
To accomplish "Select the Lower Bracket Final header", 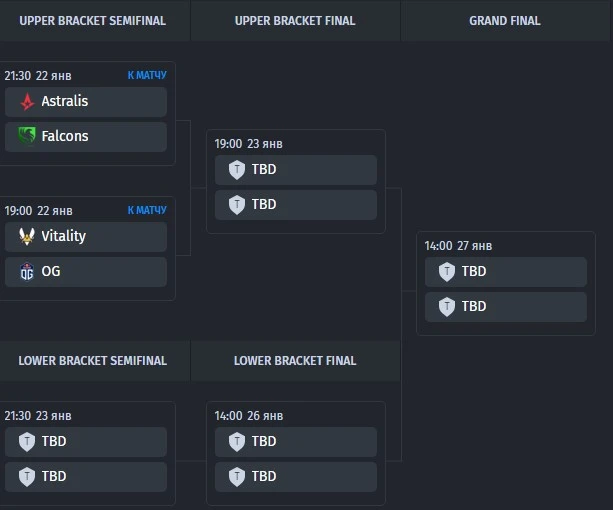I will coord(295,361).
